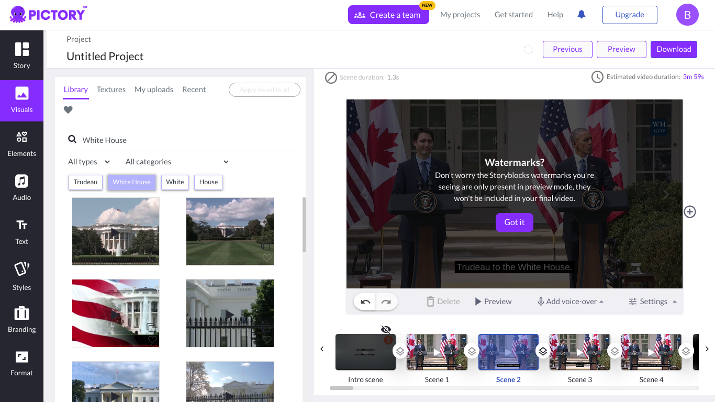This screenshot has height=402, width=715.
Task: Open the Styles sidebar panel
Action: (21, 276)
